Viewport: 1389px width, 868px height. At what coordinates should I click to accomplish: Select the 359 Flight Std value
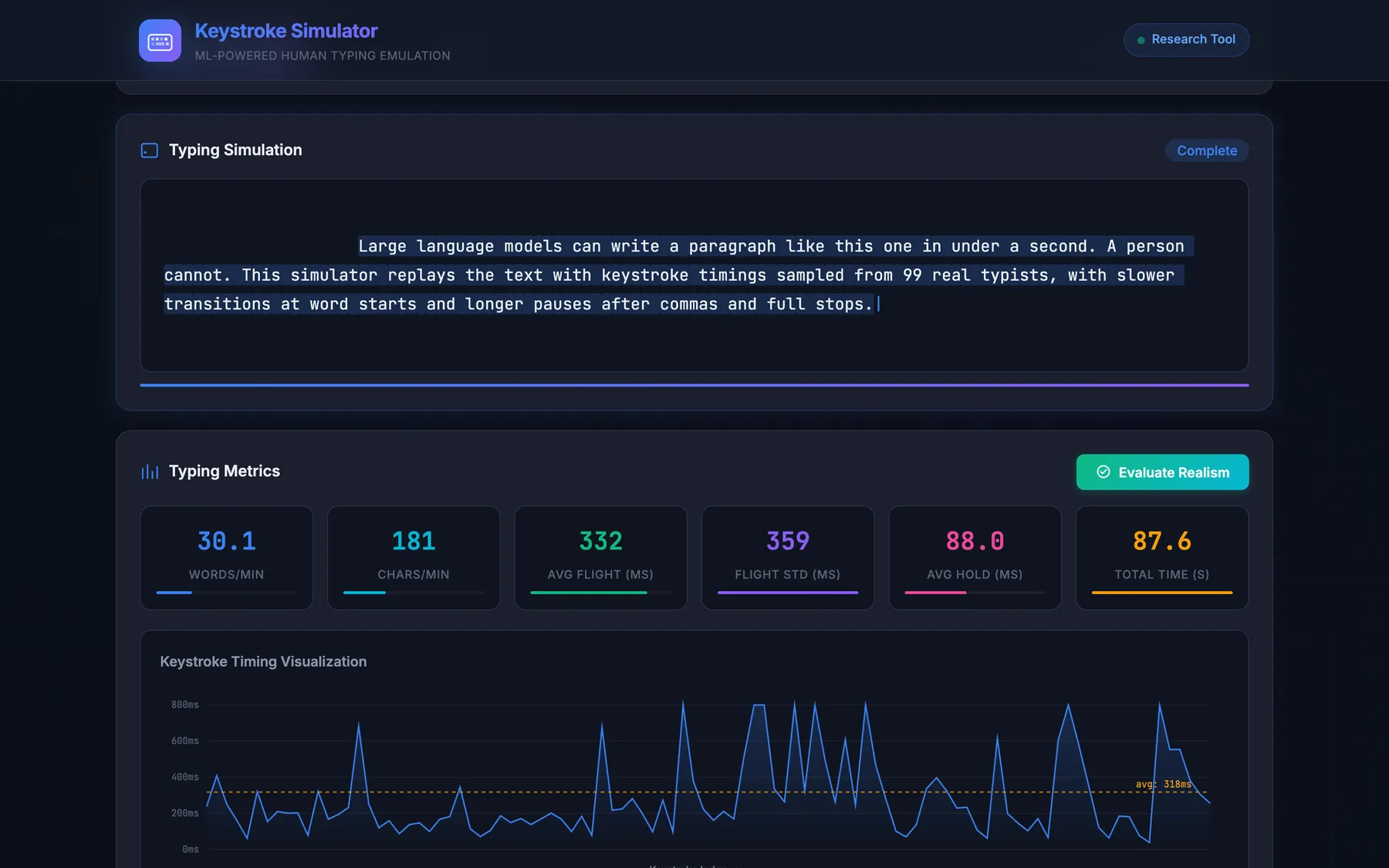[788, 541]
